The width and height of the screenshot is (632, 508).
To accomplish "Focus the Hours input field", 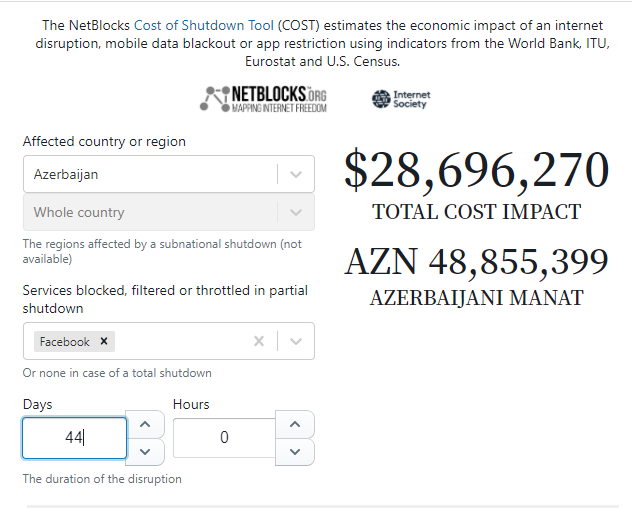I will point(225,438).
